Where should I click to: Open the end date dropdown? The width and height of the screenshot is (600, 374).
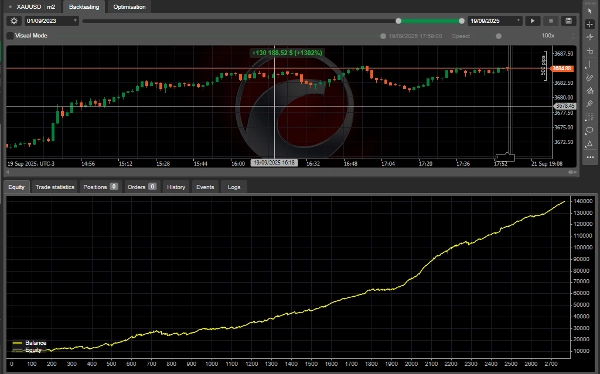pyautogui.click(x=495, y=21)
